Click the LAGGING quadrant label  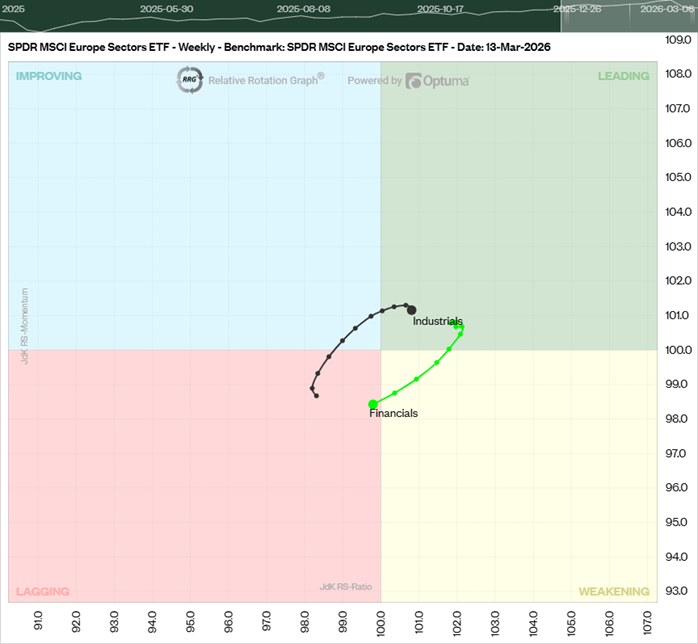(43, 591)
